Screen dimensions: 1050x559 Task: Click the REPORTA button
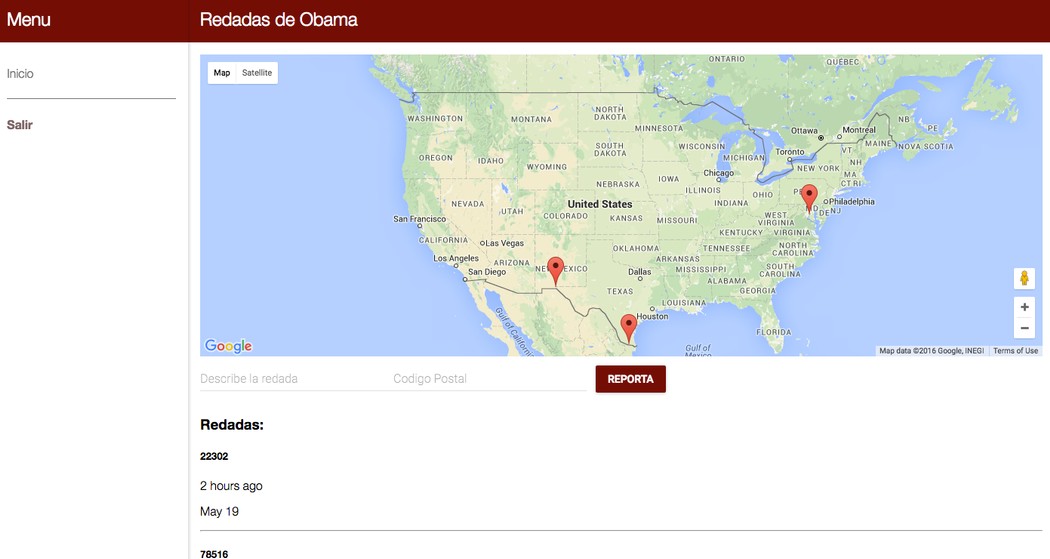(x=630, y=379)
